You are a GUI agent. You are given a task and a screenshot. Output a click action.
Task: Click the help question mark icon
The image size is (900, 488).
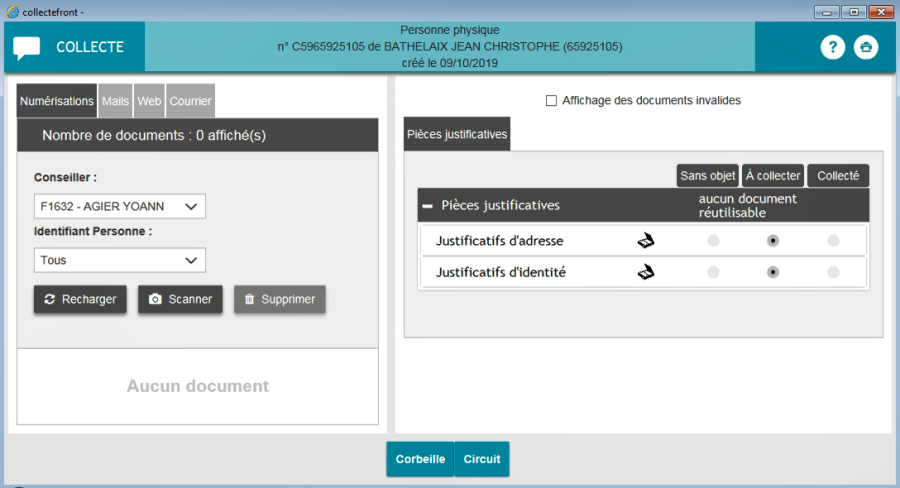832,47
